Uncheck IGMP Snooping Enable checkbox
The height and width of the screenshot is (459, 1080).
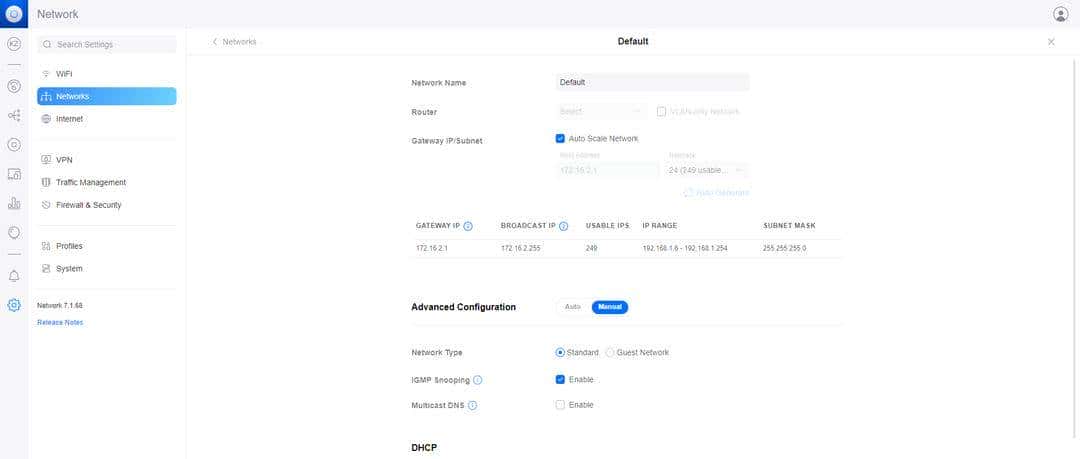[560, 380]
